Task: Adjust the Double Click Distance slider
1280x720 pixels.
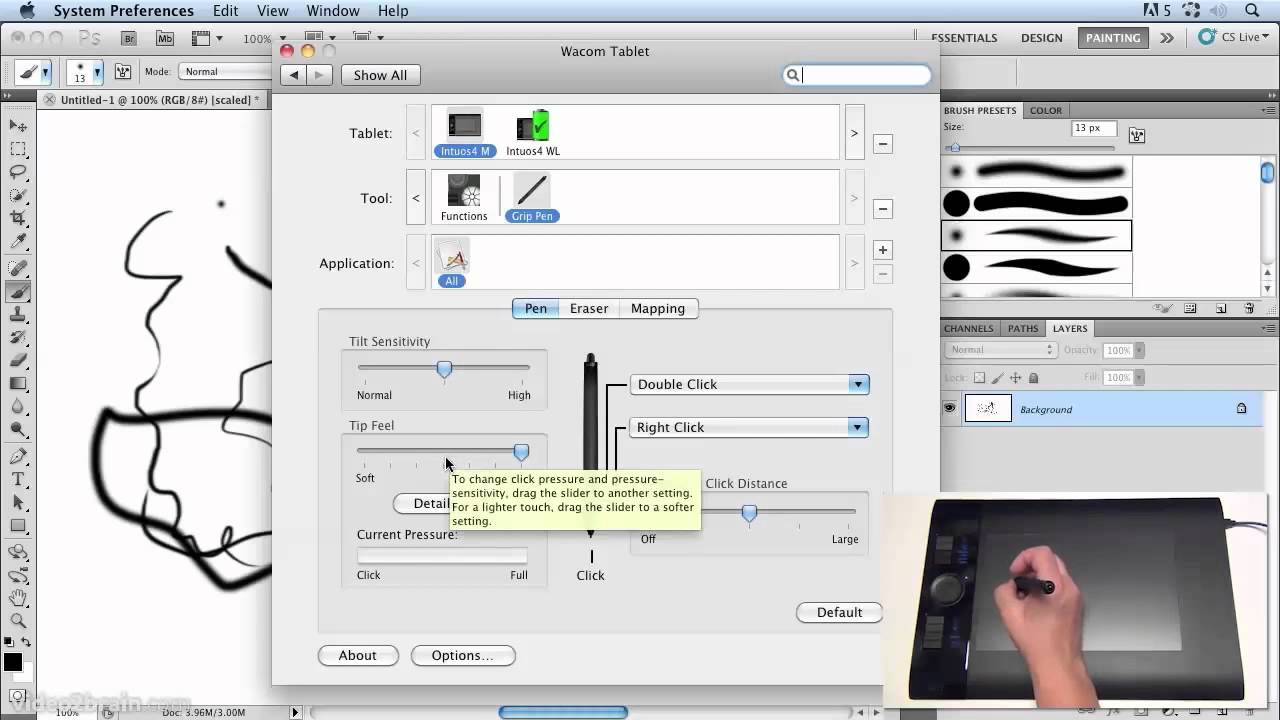Action: [x=749, y=512]
